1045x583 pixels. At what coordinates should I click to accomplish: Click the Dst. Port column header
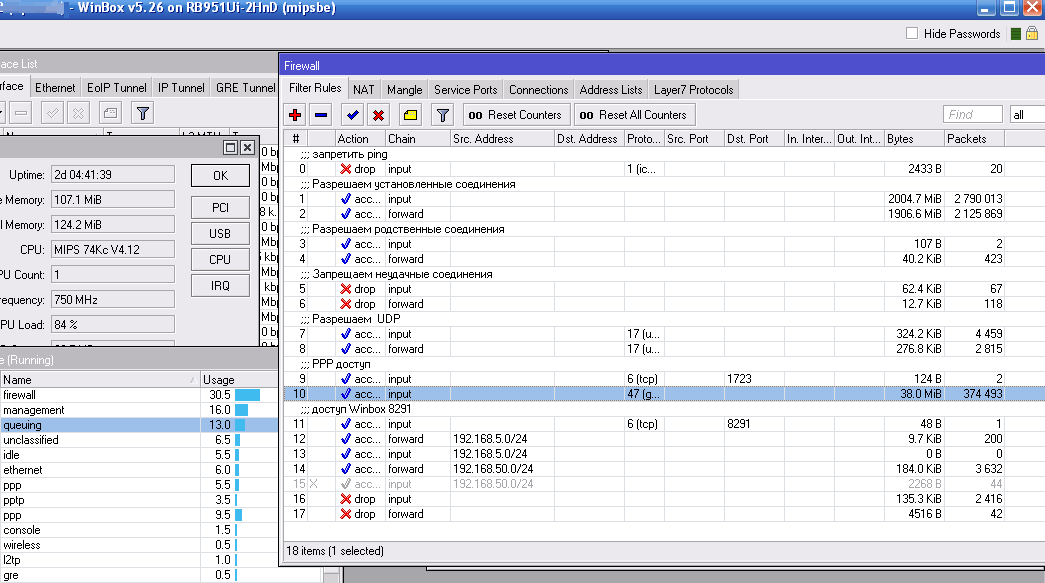click(x=754, y=139)
